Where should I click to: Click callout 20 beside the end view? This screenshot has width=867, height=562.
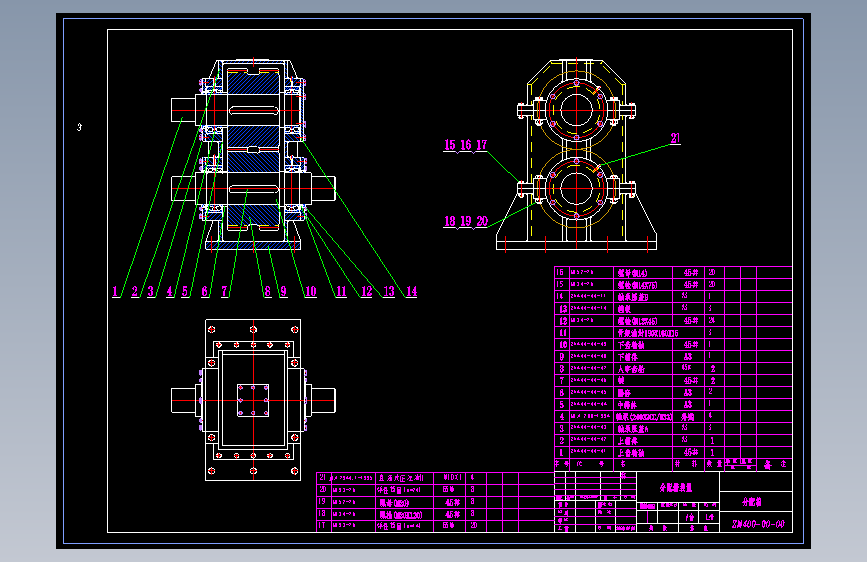click(x=482, y=221)
